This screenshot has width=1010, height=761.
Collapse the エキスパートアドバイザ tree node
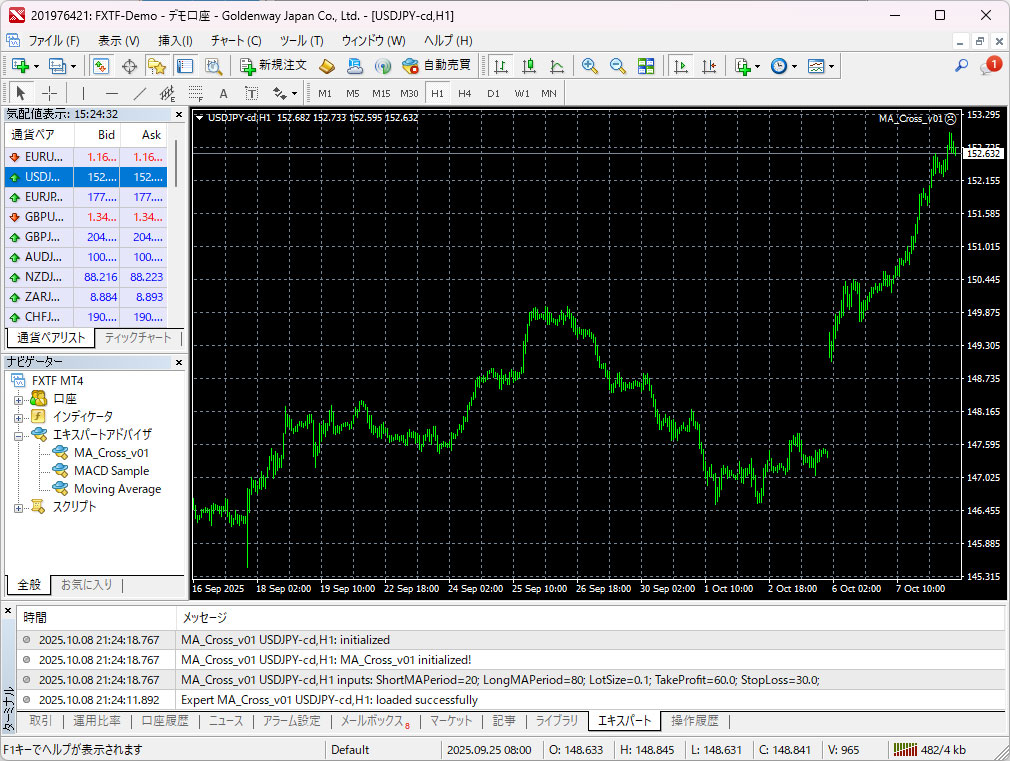coord(19,435)
